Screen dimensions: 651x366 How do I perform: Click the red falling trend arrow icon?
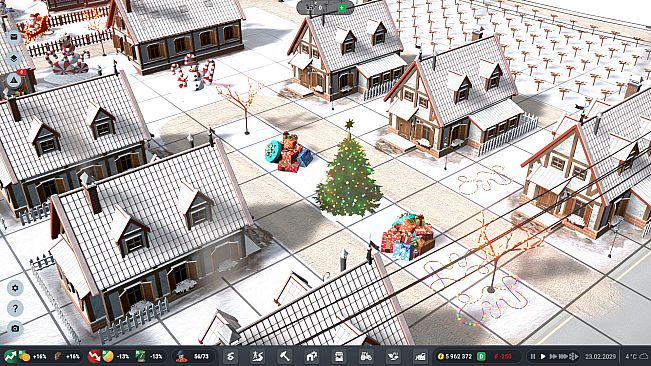click(94, 356)
